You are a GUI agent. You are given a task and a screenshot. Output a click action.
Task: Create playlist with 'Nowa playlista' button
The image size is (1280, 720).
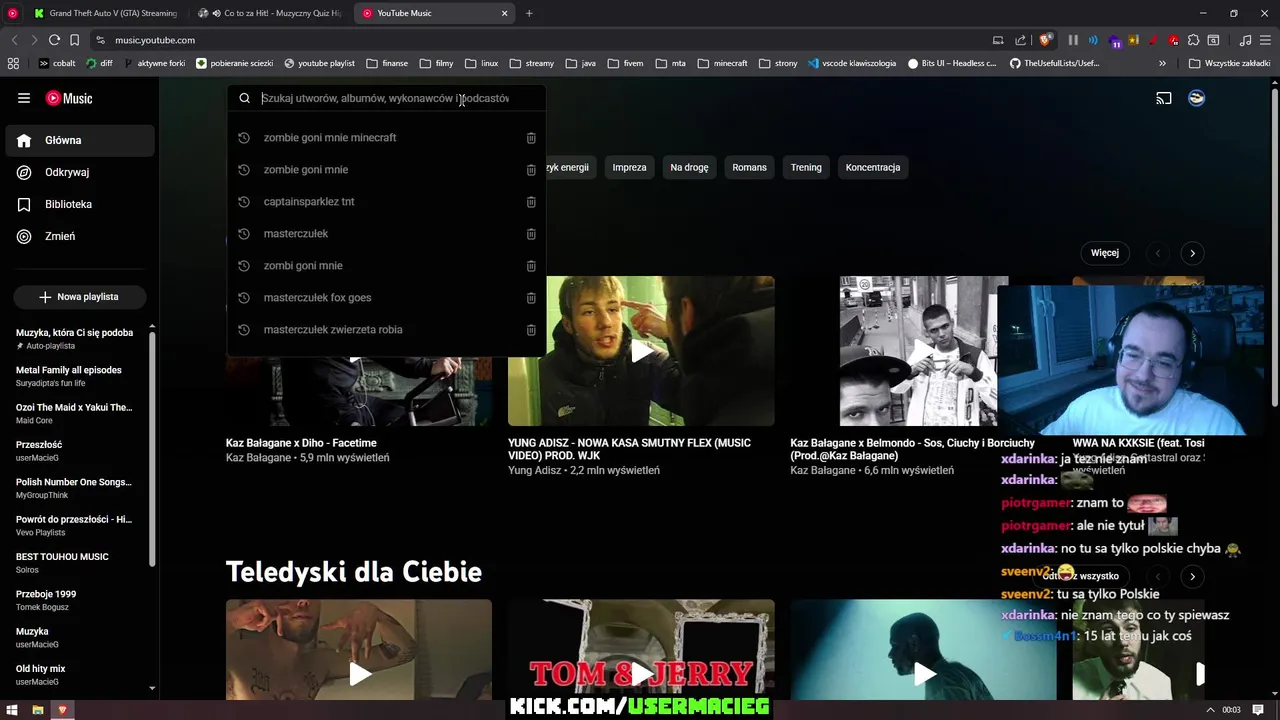coord(79,297)
